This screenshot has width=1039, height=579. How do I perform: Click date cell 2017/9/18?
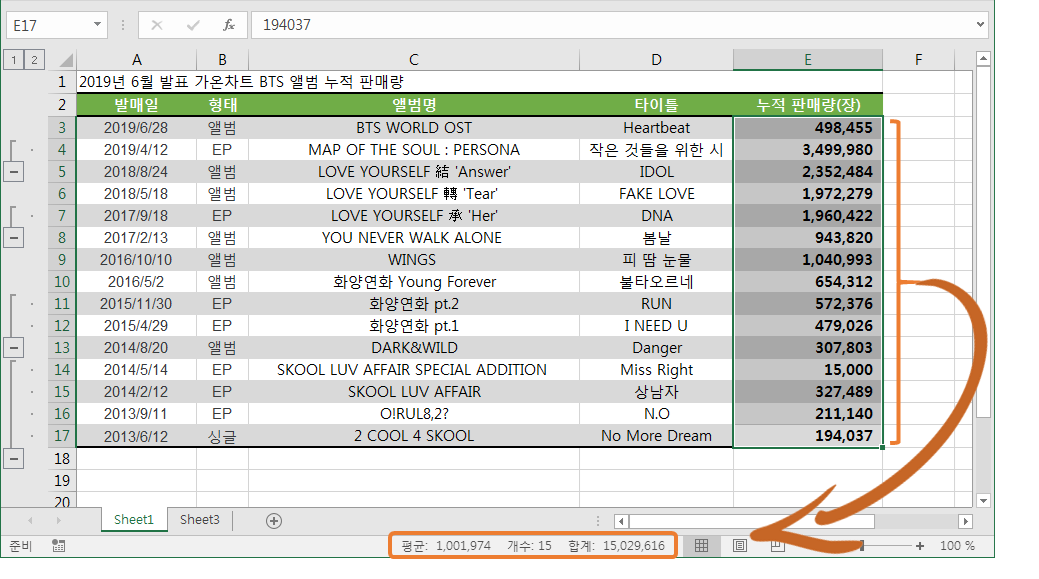pyautogui.click(x=137, y=216)
